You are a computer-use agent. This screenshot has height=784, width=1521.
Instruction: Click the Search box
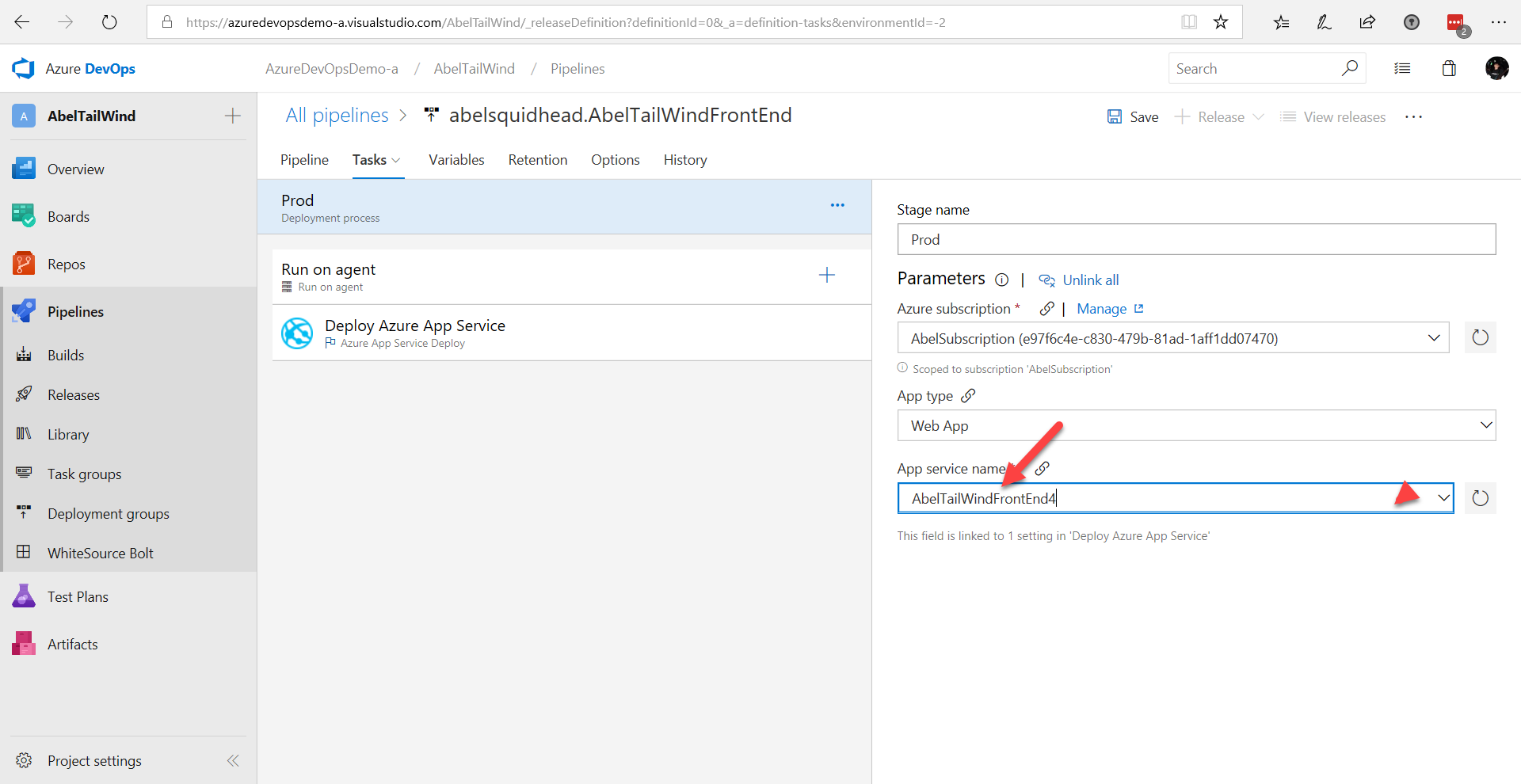[1266, 68]
